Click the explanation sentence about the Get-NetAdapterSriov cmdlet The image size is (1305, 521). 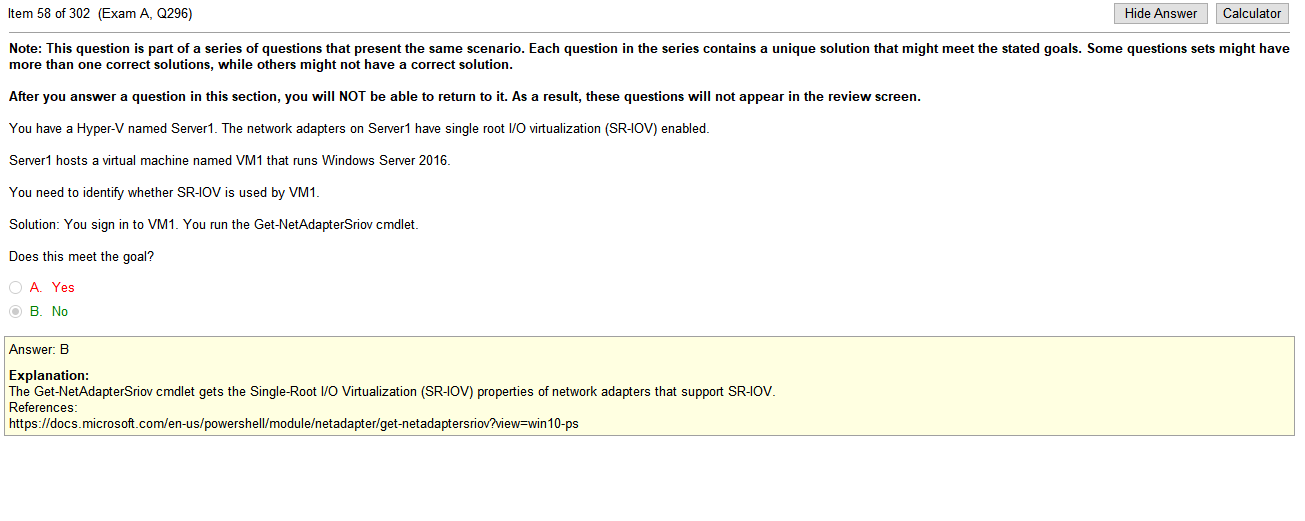(392, 391)
